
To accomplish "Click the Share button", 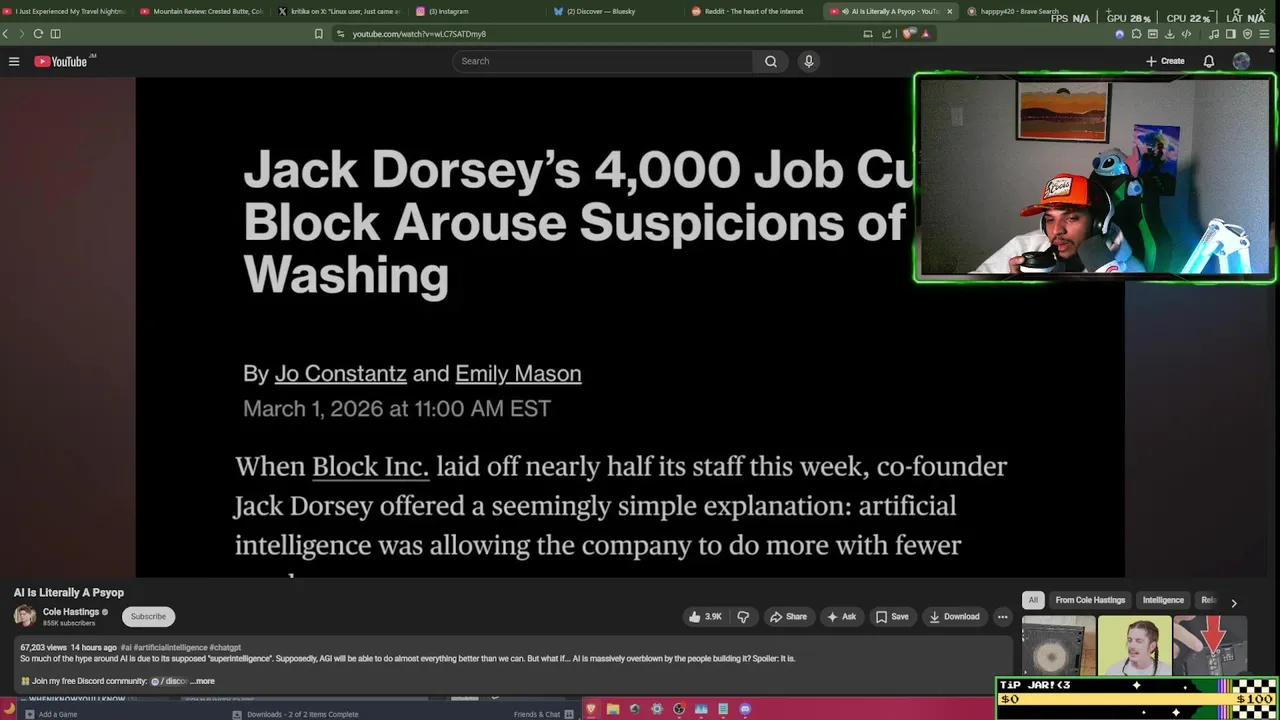I will [788, 617].
